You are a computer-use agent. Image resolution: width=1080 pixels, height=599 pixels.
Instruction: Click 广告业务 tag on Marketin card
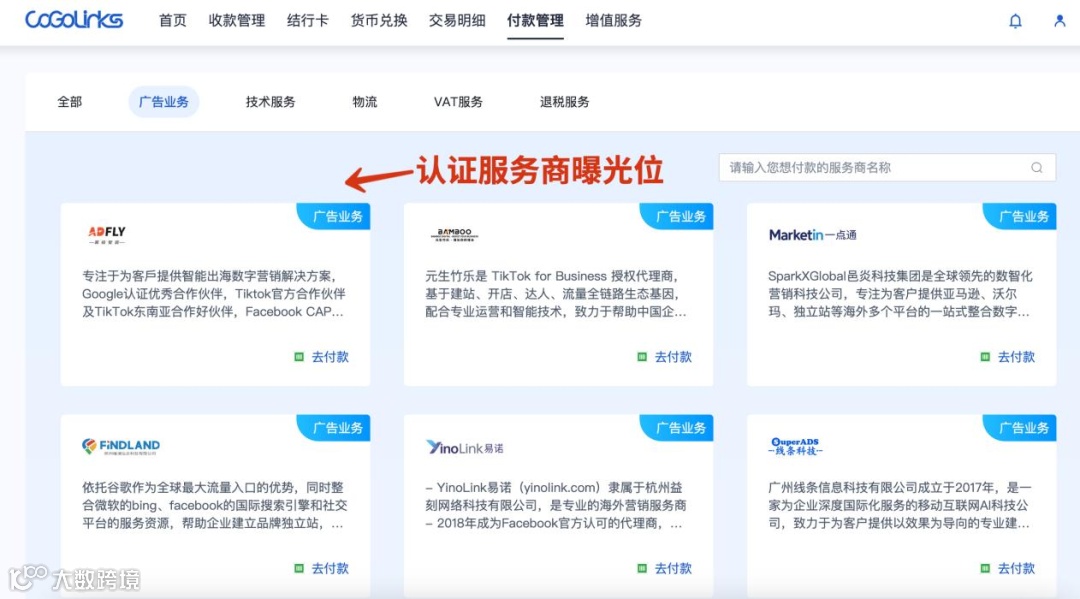click(1020, 216)
